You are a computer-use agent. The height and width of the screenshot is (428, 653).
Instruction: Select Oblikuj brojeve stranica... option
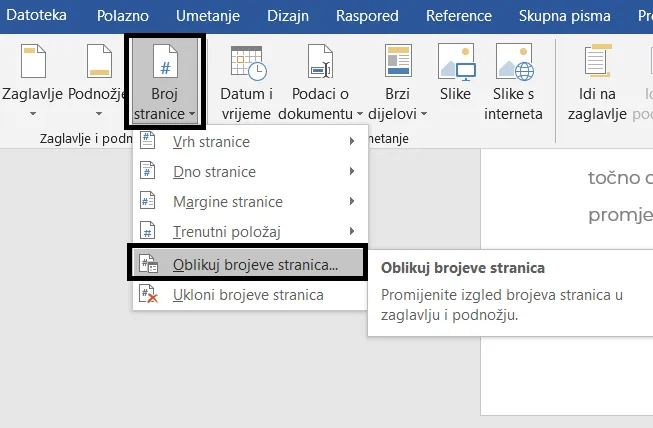[248, 264]
